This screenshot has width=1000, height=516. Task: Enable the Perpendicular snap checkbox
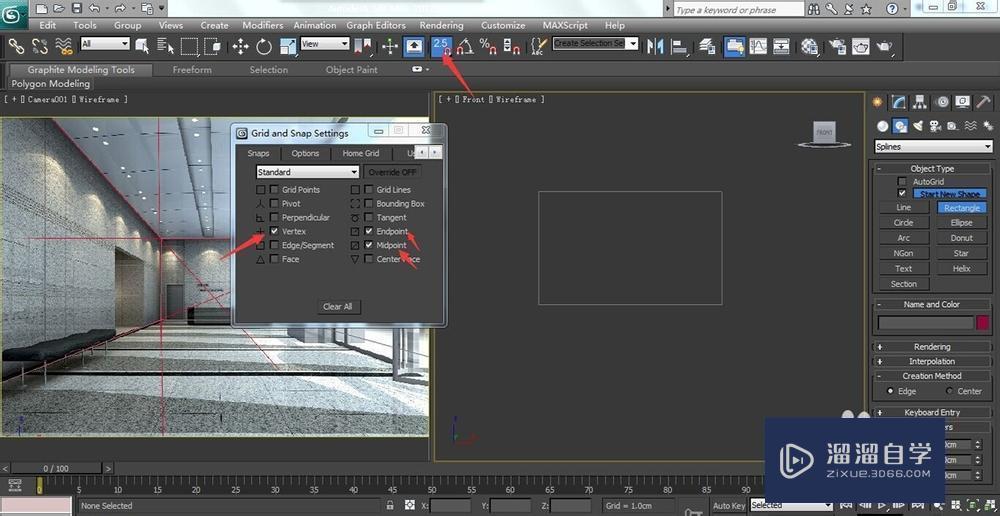[x=274, y=217]
